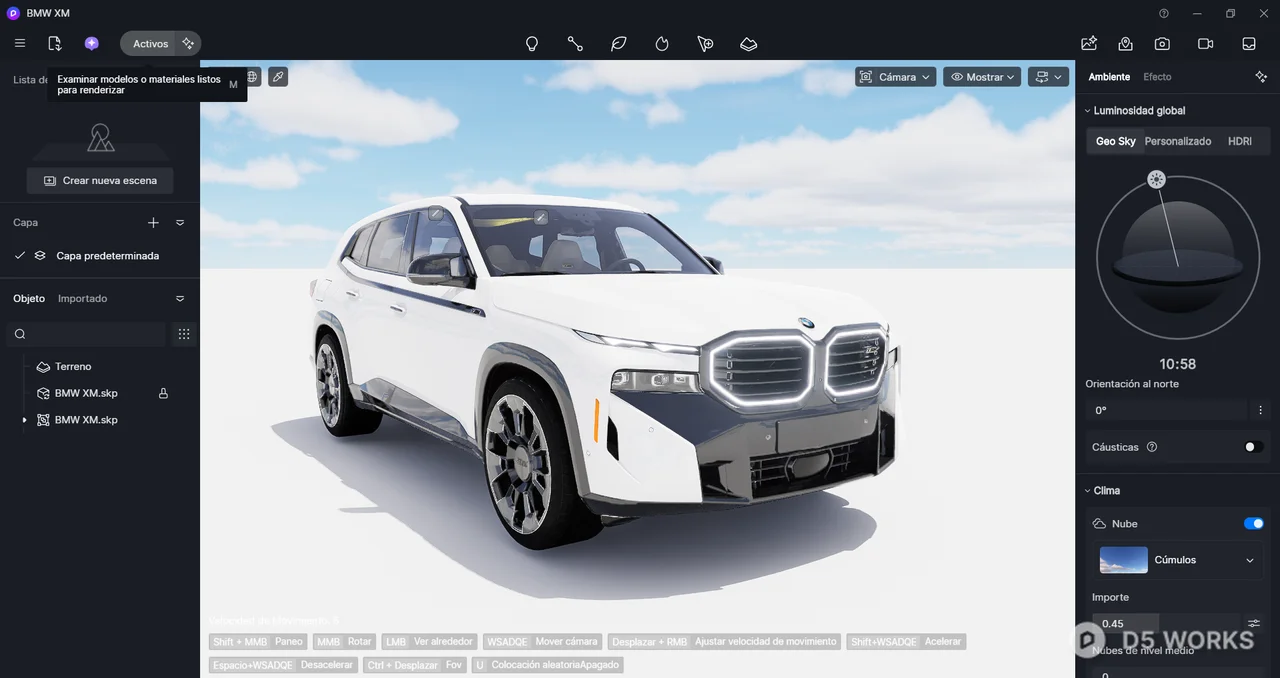The image size is (1280, 678).
Task: Switch to the Efecto tab
Action: (1157, 77)
